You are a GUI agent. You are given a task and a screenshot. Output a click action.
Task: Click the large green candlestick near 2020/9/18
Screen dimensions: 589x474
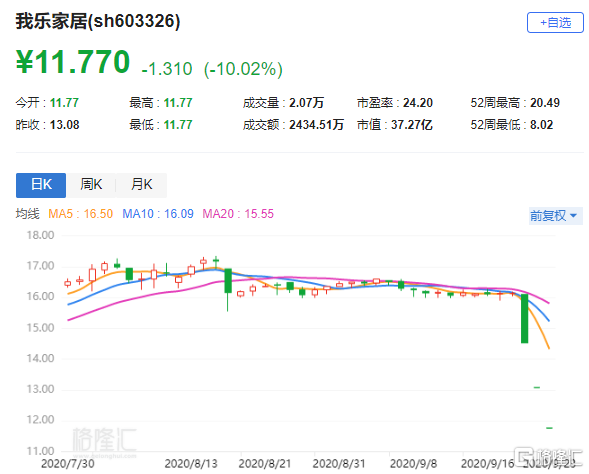pyautogui.click(x=524, y=319)
